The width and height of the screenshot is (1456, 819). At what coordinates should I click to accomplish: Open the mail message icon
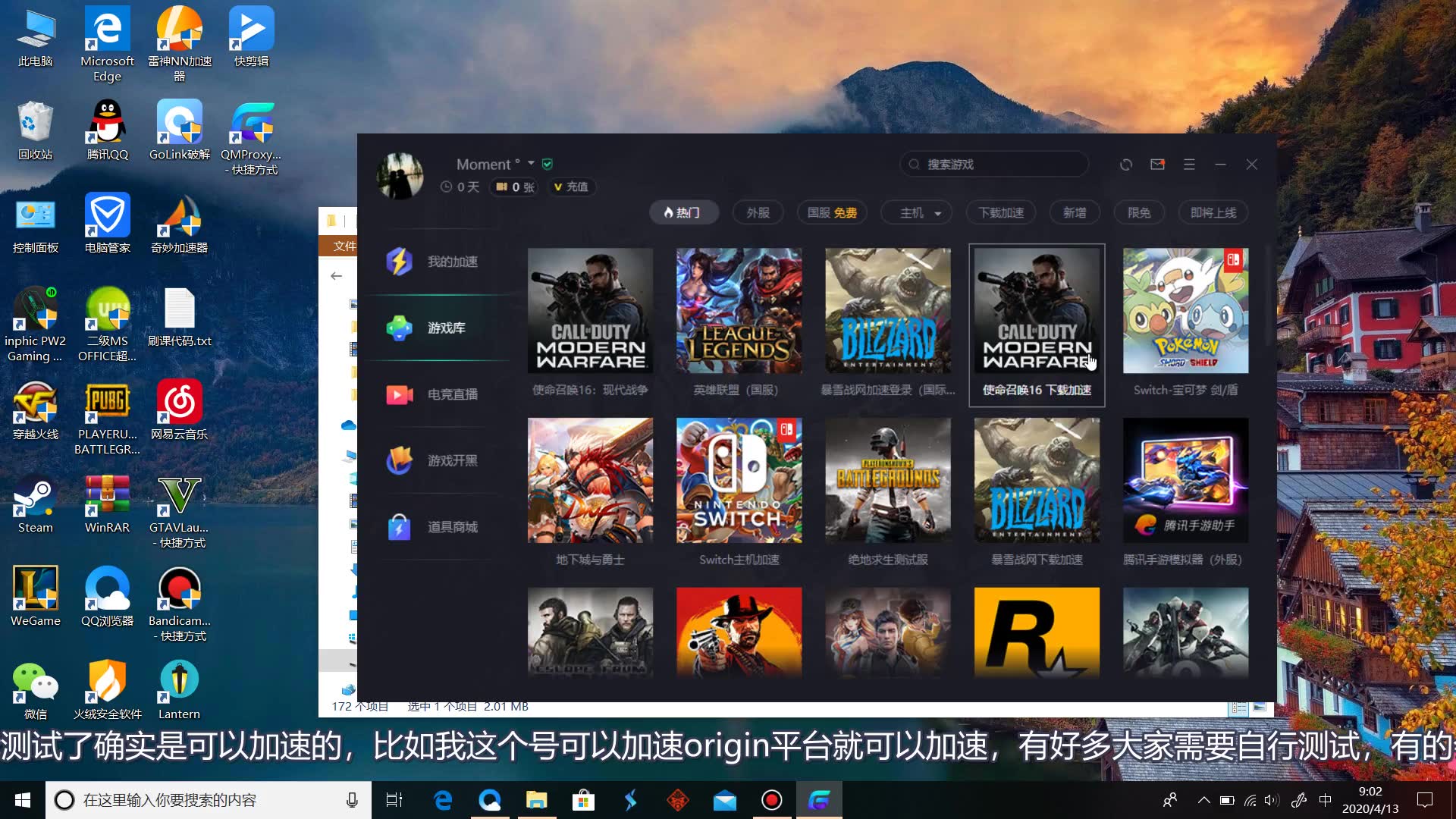(1157, 165)
